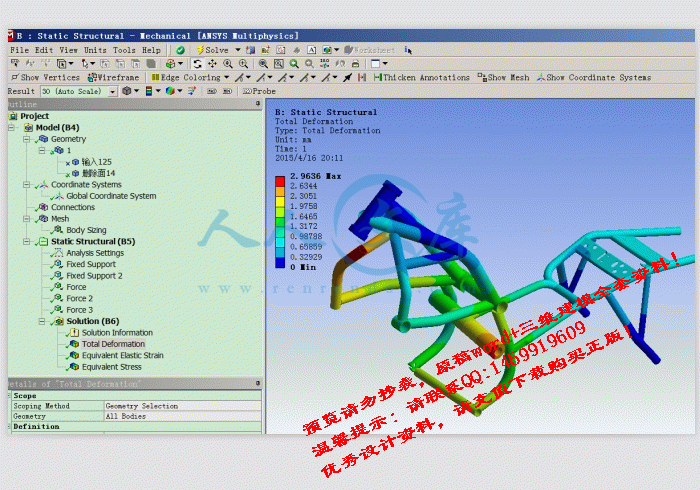This screenshot has width=700, height=490.
Task: Select Analysis Settings in the outline
Action: [x=95, y=253]
